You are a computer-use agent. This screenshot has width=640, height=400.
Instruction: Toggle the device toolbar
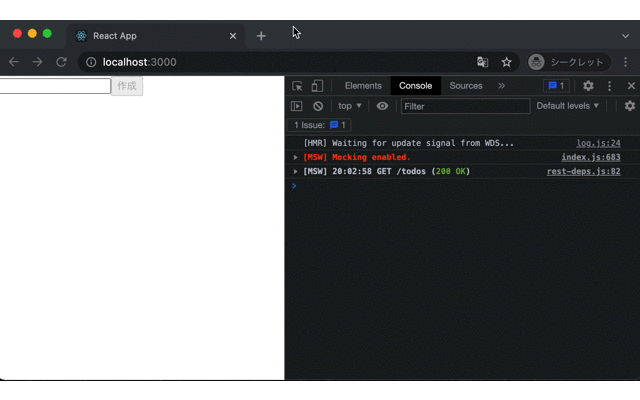(x=317, y=86)
